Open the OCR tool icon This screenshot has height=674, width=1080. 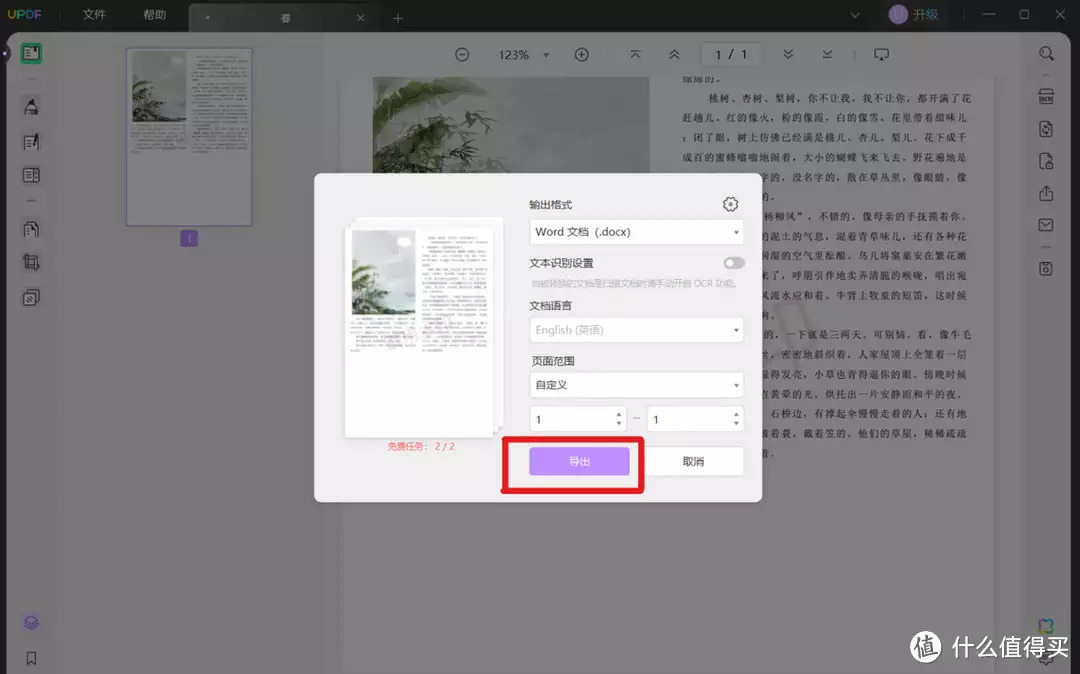tap(1046, 96)
